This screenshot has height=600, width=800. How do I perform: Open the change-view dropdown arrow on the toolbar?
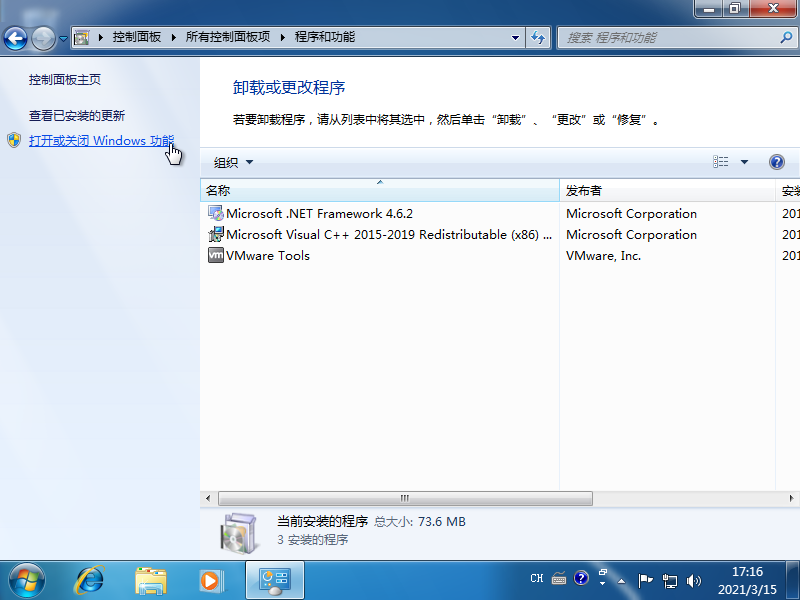click(x=744, y=161)
